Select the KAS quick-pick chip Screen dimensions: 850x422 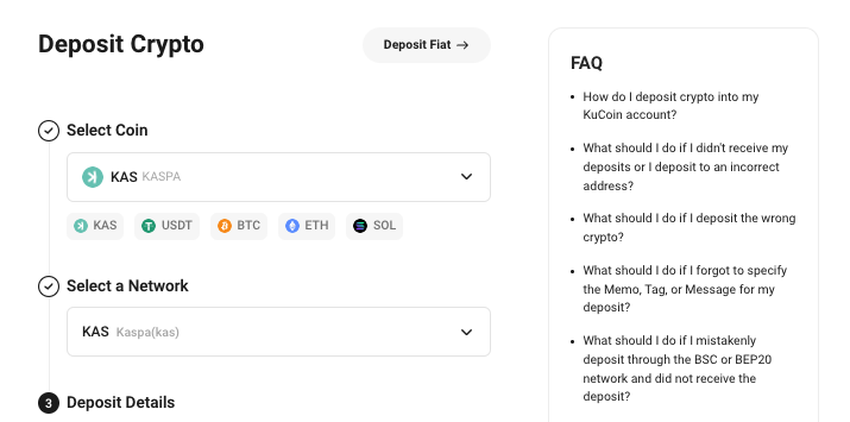(x=94, y=226)
